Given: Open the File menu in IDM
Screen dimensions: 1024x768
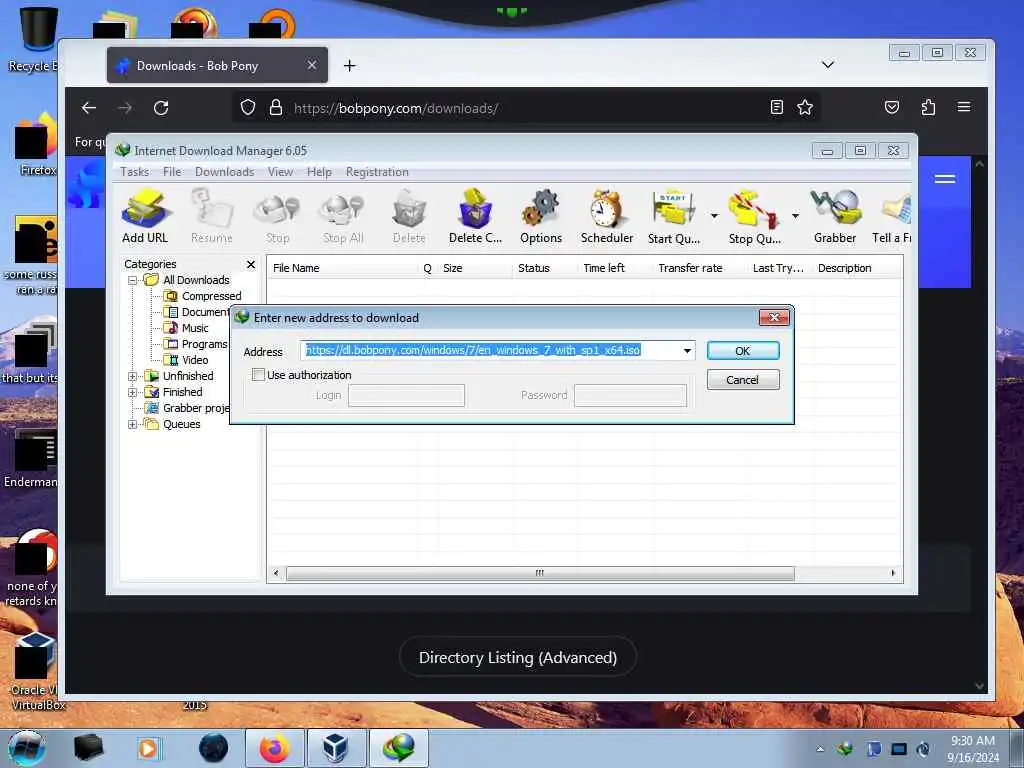Looking at the screenshot, I should coord(172,172).
